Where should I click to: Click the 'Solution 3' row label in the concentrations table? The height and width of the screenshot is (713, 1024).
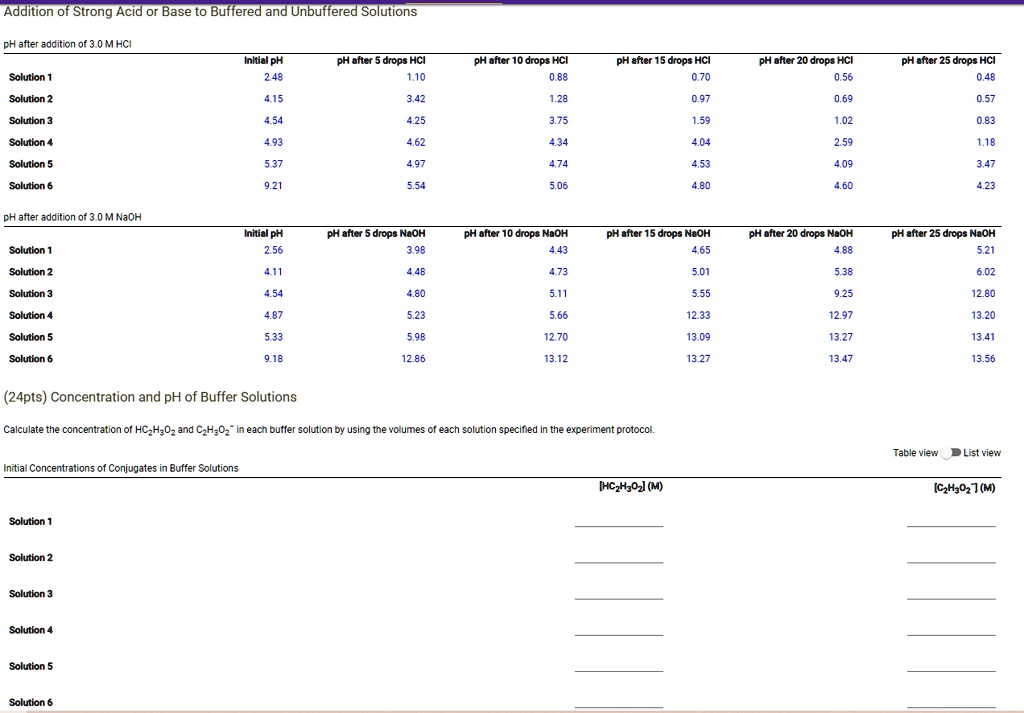pyautogui.click(x=31, y=594)
